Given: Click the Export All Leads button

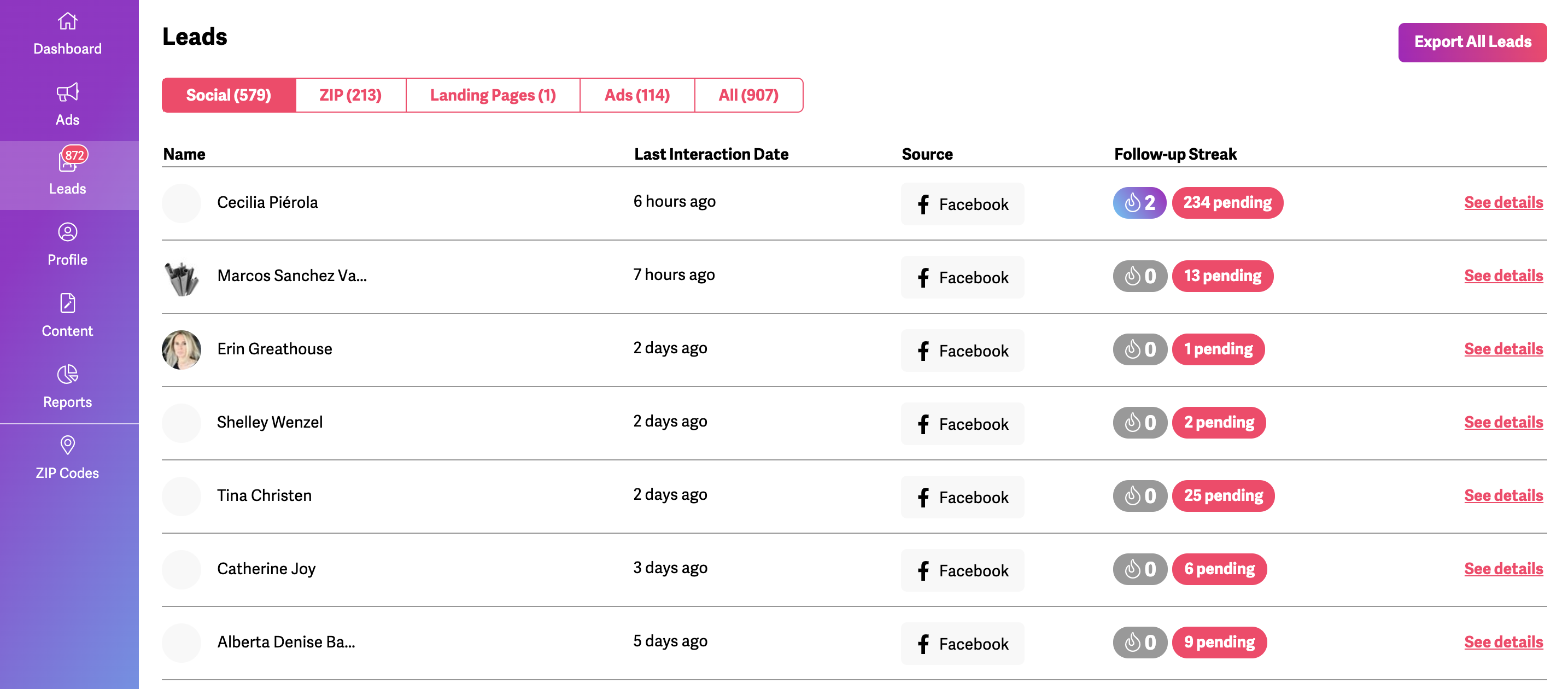Looking at the screenshot, I should click(1472, 42).
